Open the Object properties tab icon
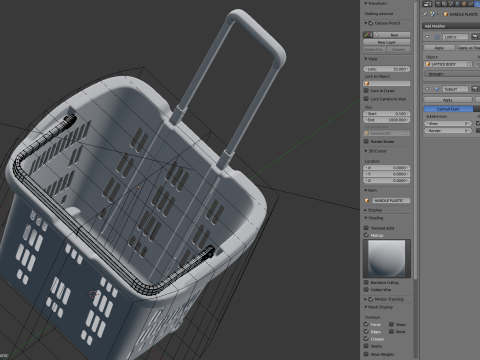 coord(464,4)
